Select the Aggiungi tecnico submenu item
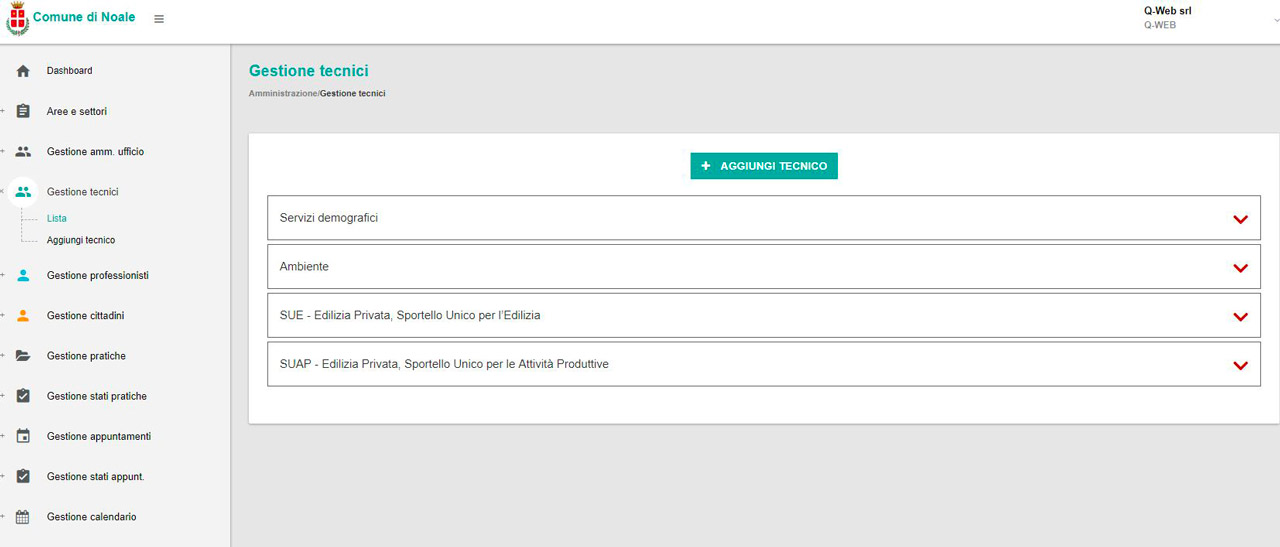 click(x=80, y=240)
